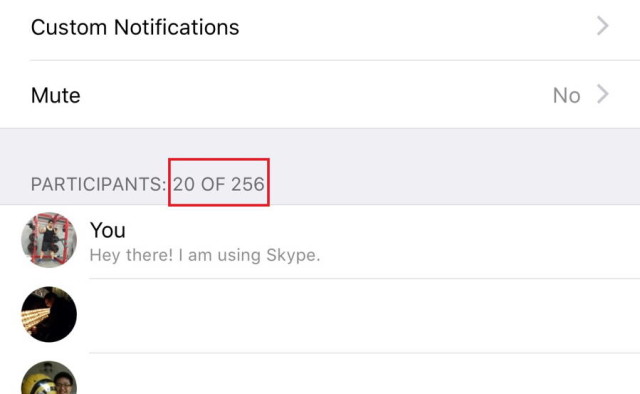The image size is (640, 394).
Task: Select the third participant's empty name row
Action: (364, 374)
